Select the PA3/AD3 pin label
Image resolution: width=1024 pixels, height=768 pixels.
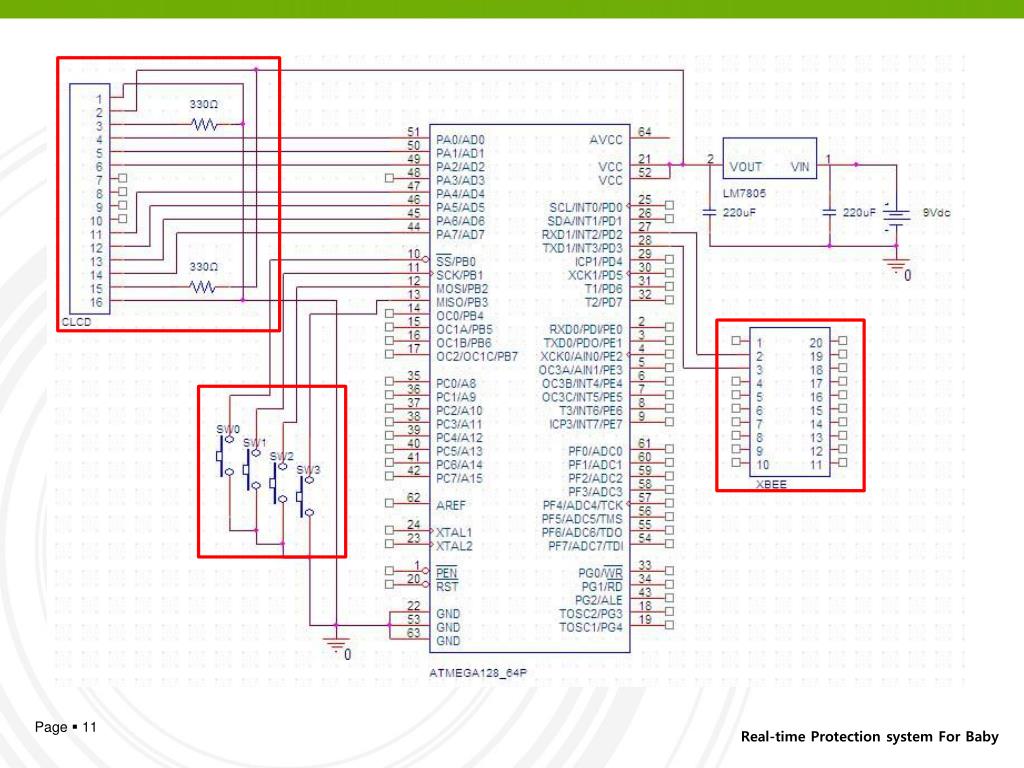[460, 180]
